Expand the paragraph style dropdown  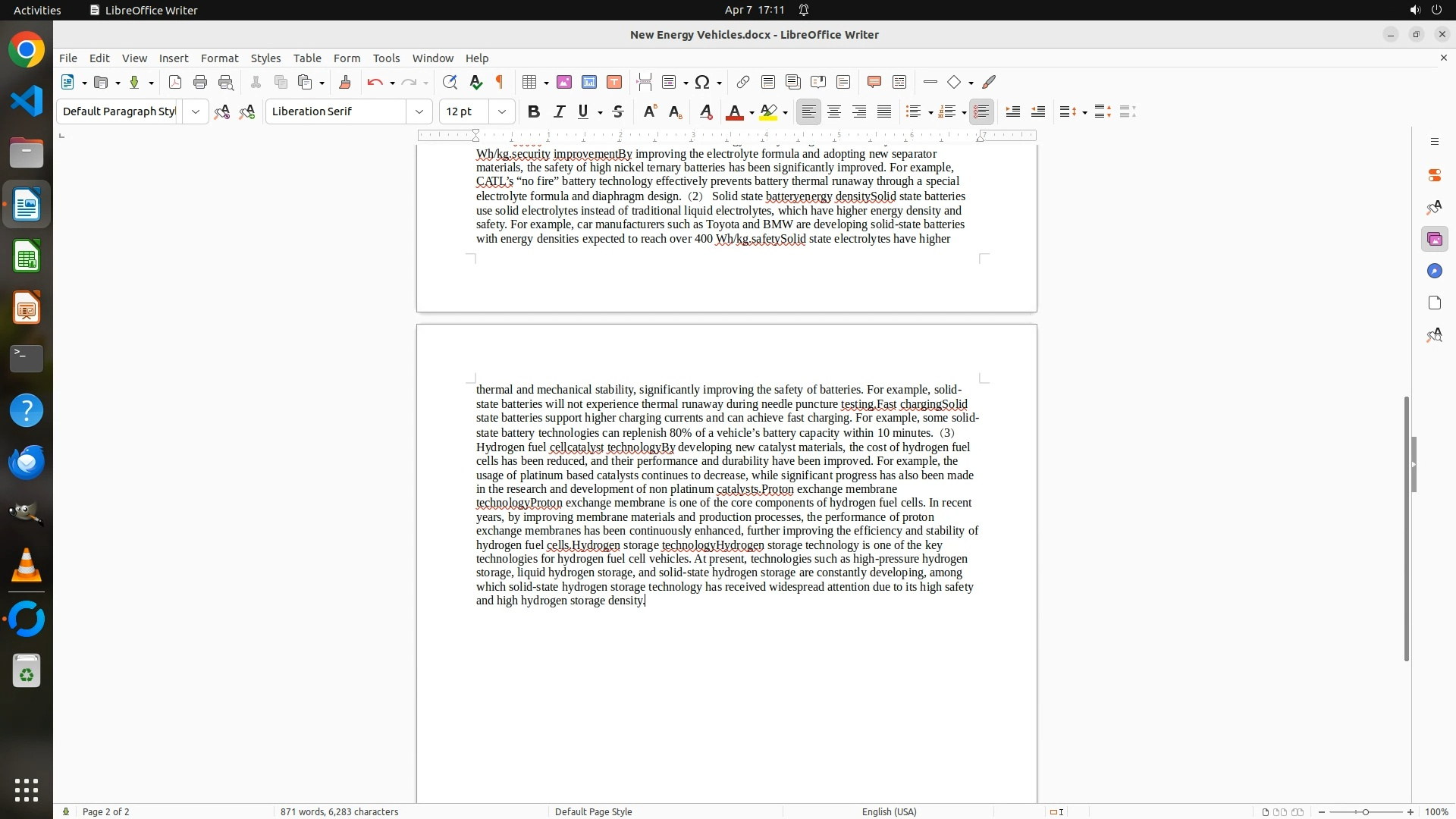click(196, 112)
